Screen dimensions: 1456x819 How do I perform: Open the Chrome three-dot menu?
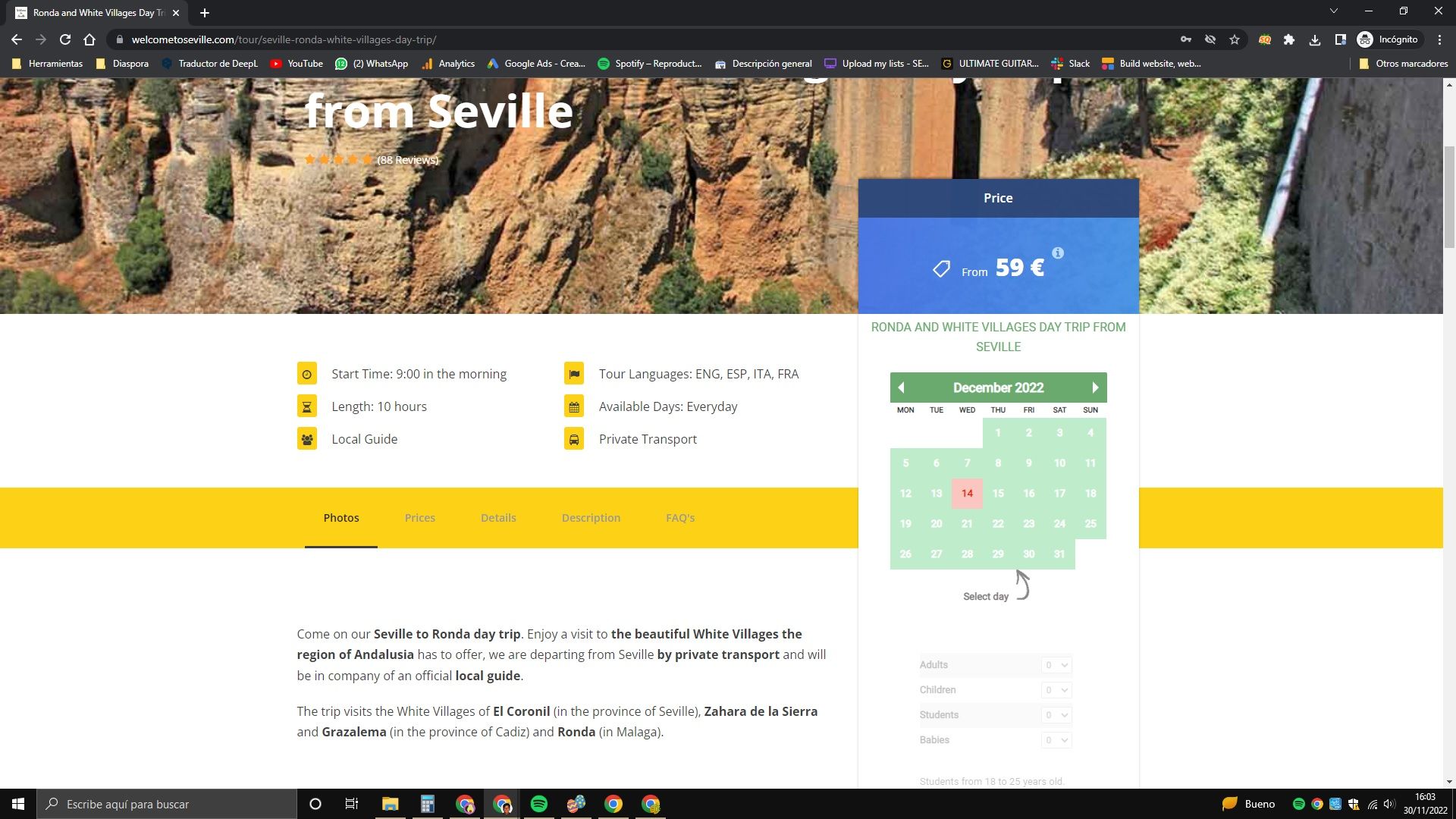(x=1439, y=39)
